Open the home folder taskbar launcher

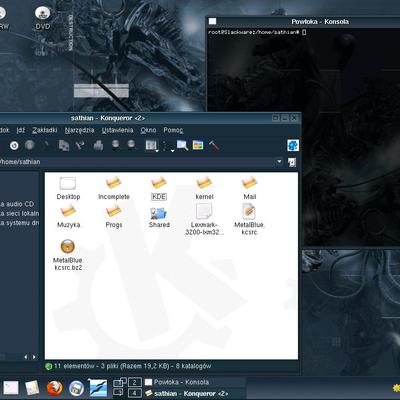(32, 389)
